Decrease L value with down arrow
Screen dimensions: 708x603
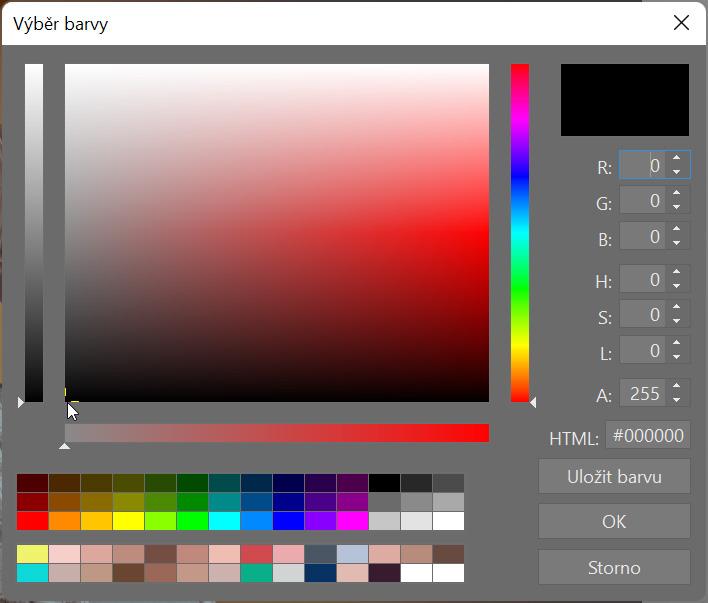pos(676,356)
